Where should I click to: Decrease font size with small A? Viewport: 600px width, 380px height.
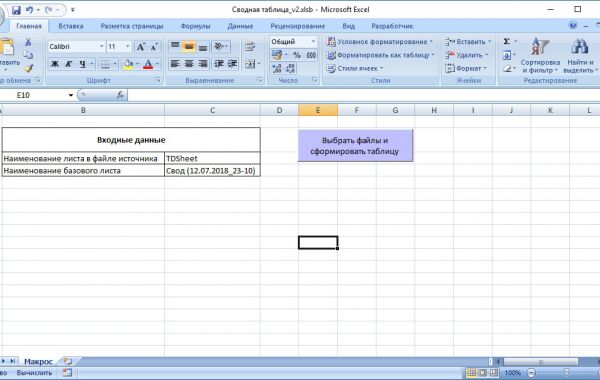154,47
